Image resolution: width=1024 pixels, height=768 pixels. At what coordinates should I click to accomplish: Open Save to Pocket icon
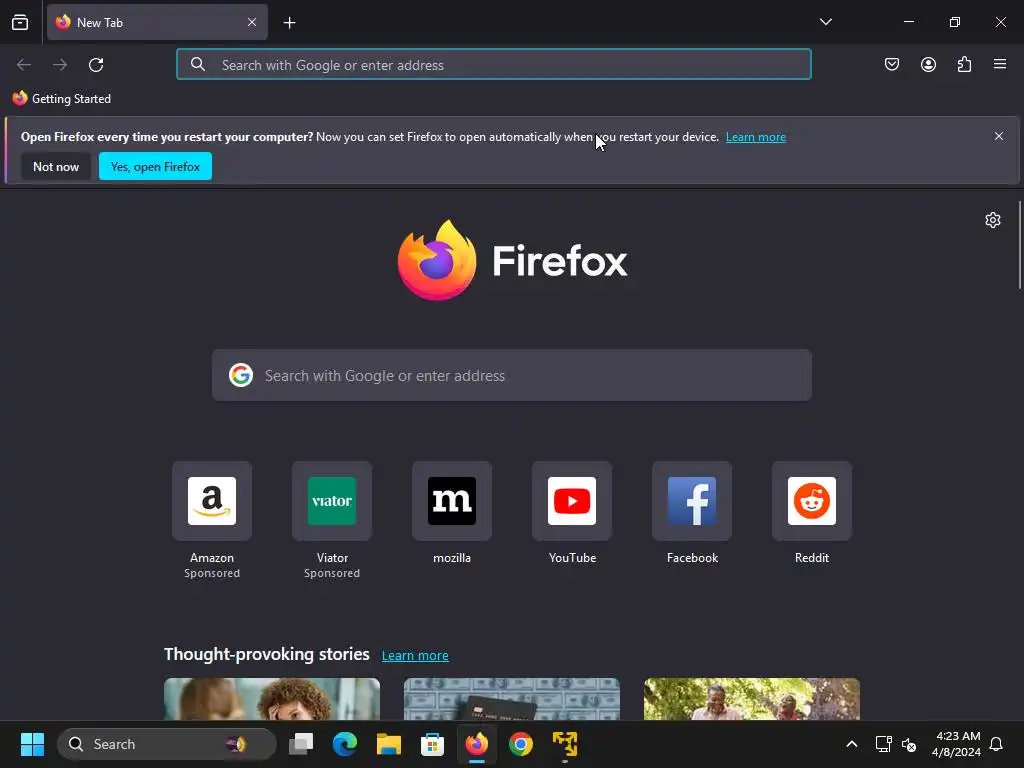pyautogui.click(x=892, y=64)
